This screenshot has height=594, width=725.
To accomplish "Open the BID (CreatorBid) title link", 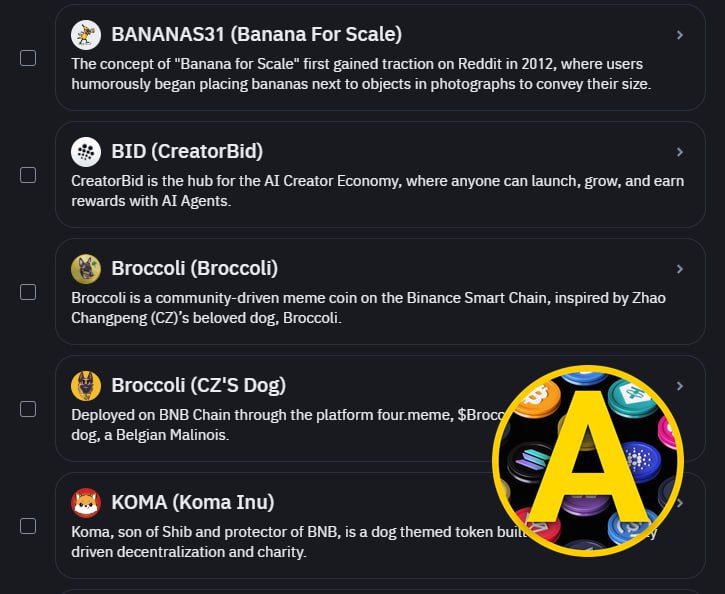I will click(x=187, y=151).
